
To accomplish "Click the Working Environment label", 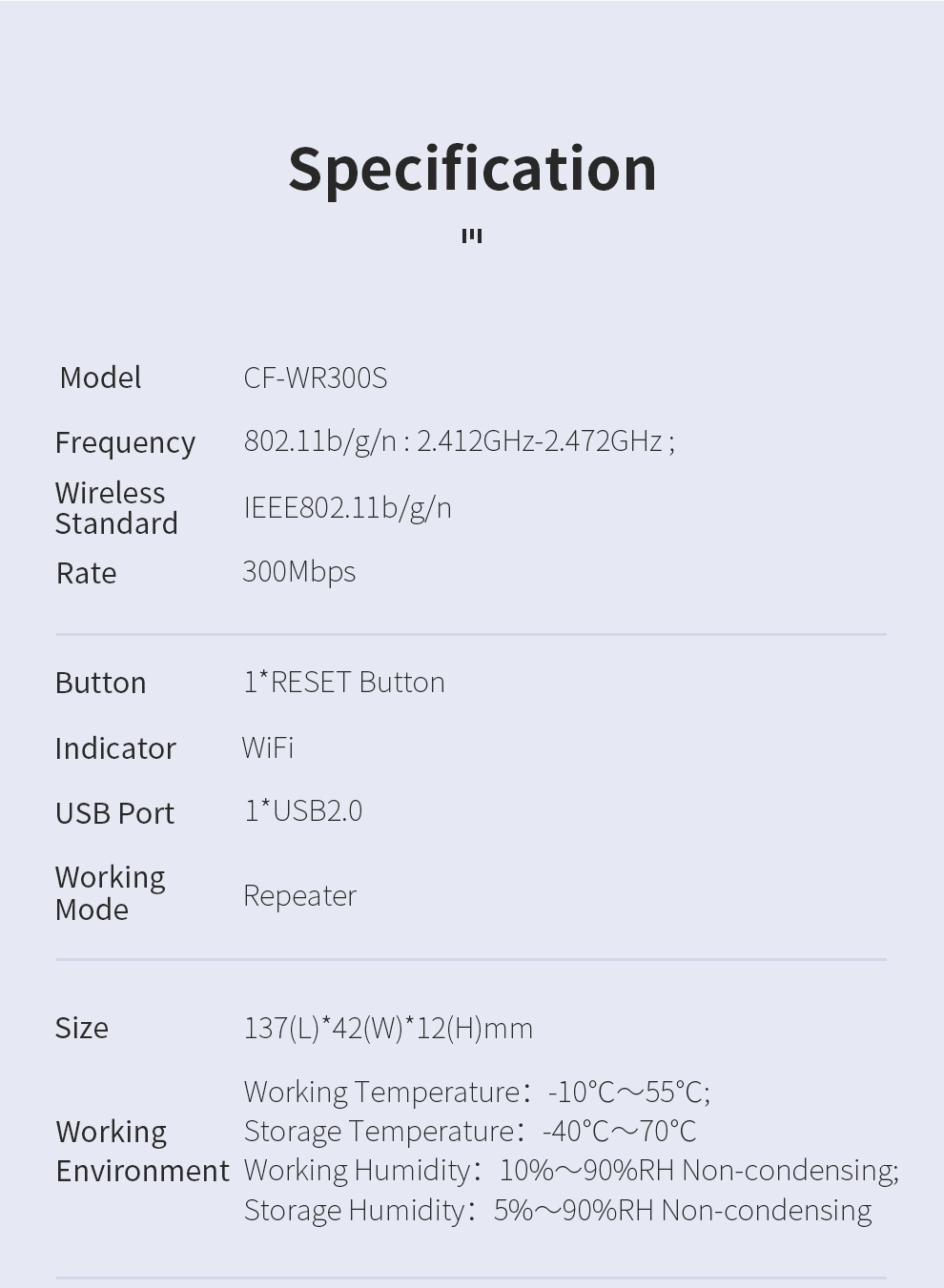I will pyautogui.click(x=142, y=1151).
